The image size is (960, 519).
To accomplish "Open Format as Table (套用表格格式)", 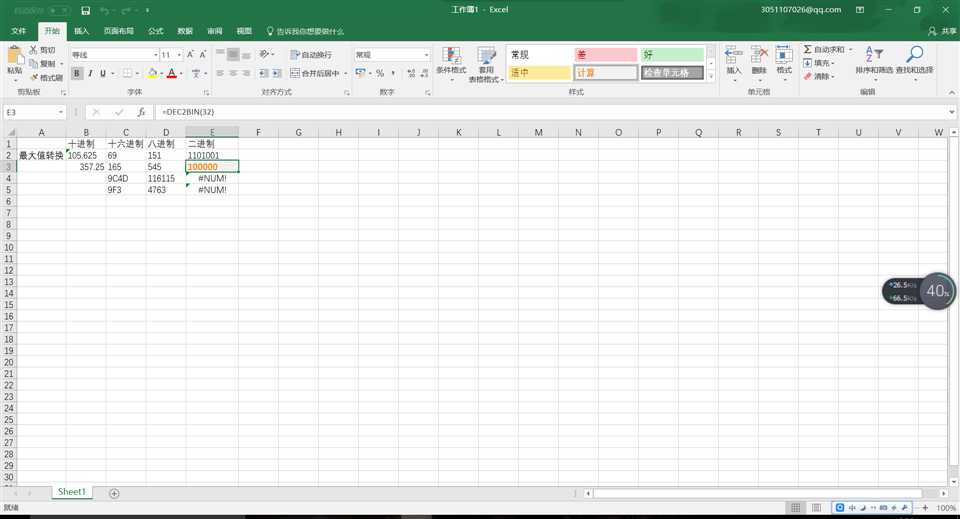I will click(486, 64).
